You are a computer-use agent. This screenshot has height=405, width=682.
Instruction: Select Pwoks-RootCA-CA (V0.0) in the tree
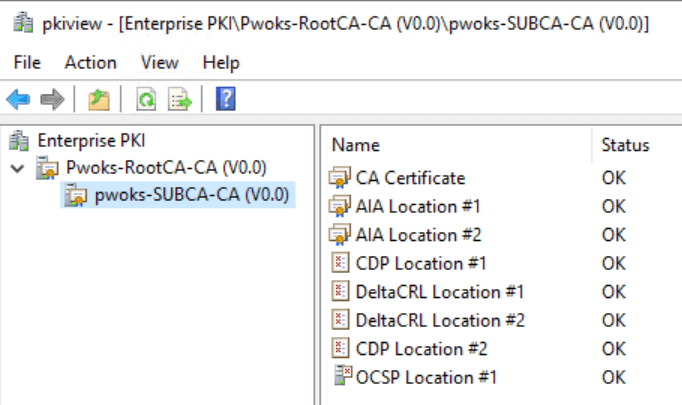coord(166,168)
